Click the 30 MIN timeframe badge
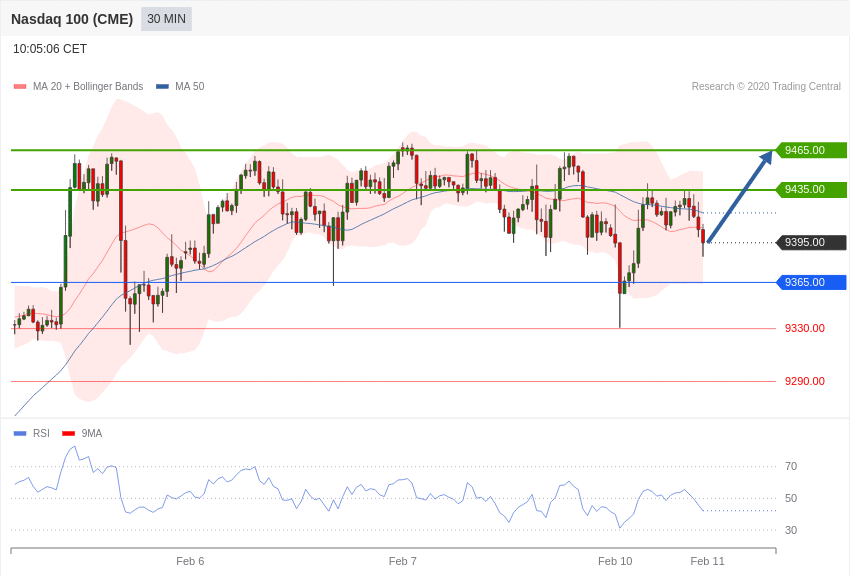Image resolution: width=850 pixels, height=576 pixels. click(166, 19)
